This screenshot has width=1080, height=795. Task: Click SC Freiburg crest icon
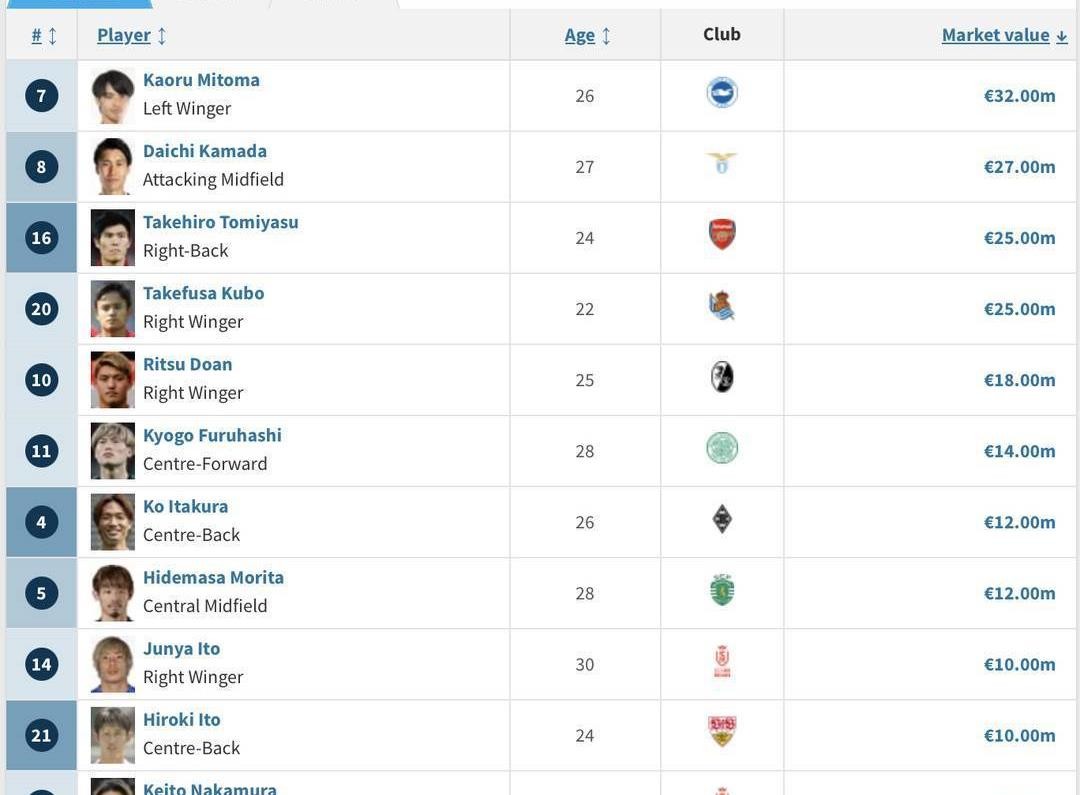pos(721,378)
